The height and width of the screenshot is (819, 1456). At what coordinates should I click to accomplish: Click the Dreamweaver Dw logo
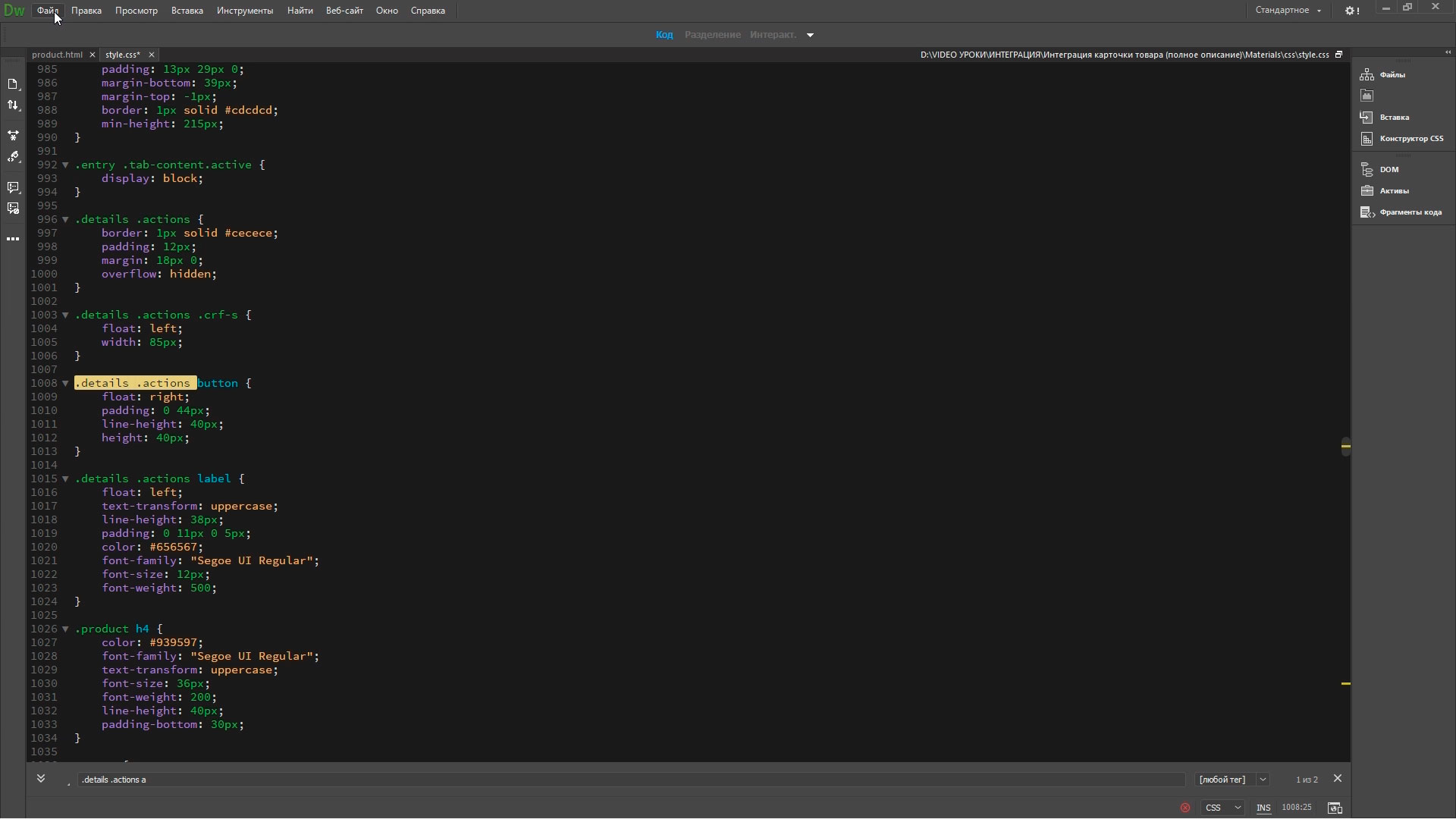tap(14, 11)
